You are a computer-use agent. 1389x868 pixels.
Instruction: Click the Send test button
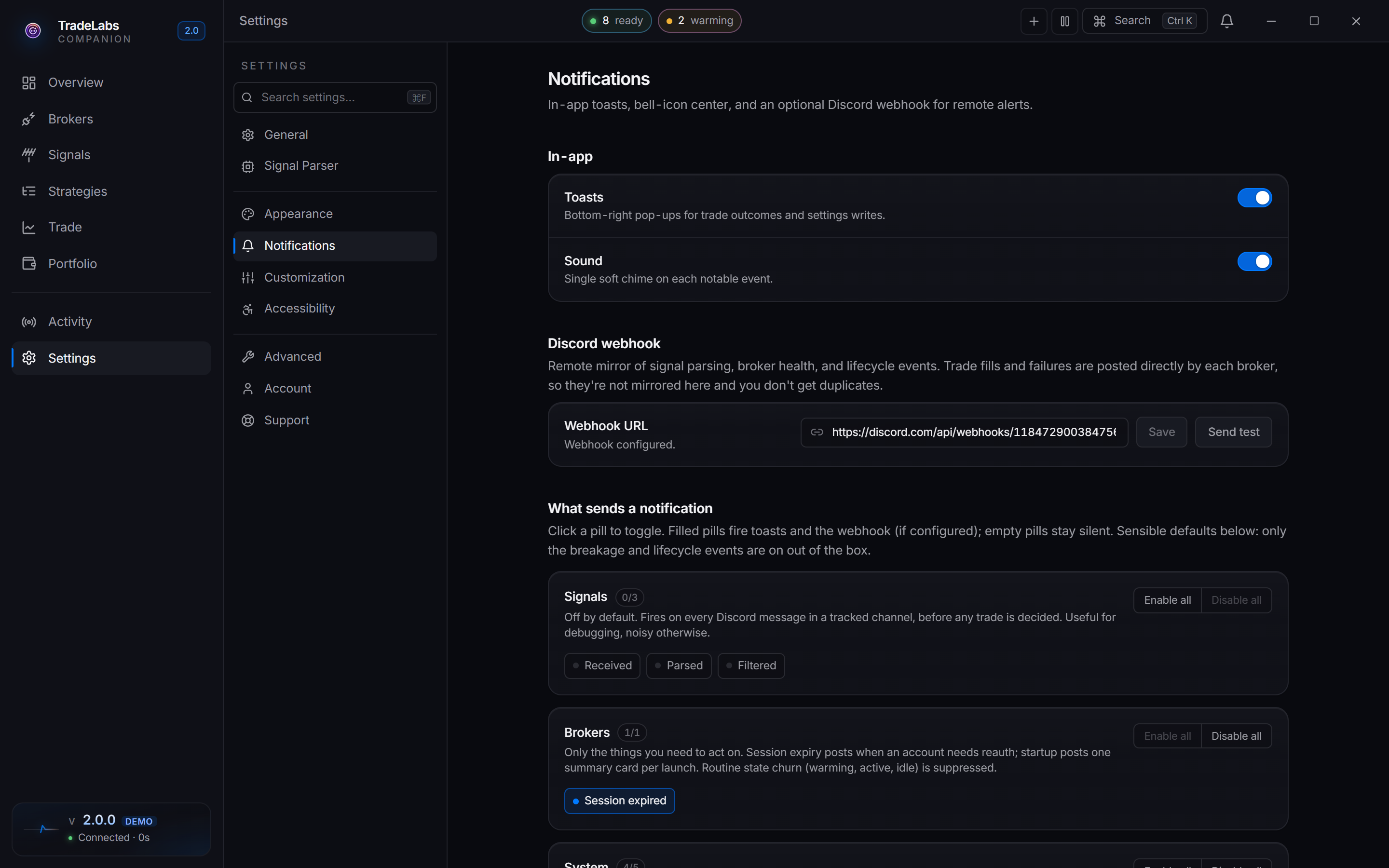[1233, 432]
